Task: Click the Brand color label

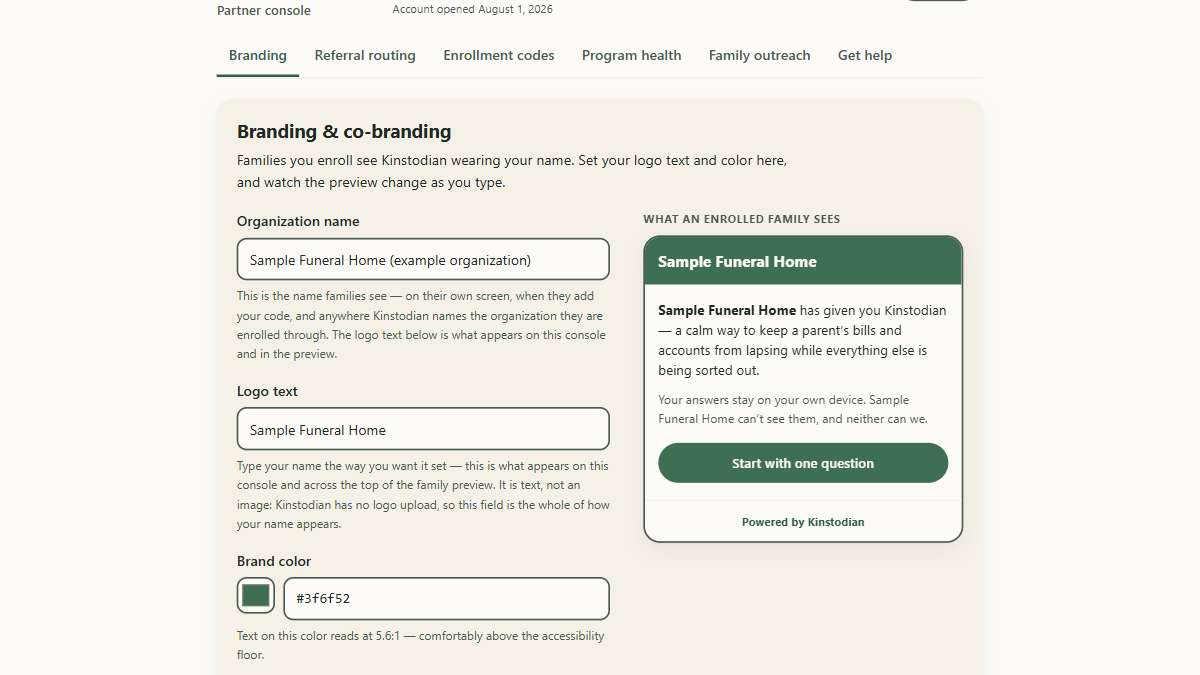Action: point(274,562)
